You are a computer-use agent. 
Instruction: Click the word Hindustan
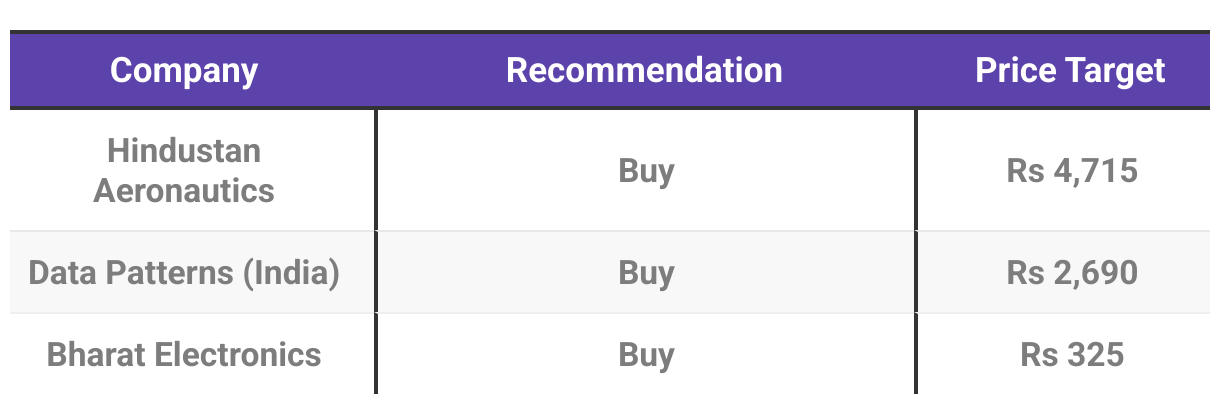184,151
